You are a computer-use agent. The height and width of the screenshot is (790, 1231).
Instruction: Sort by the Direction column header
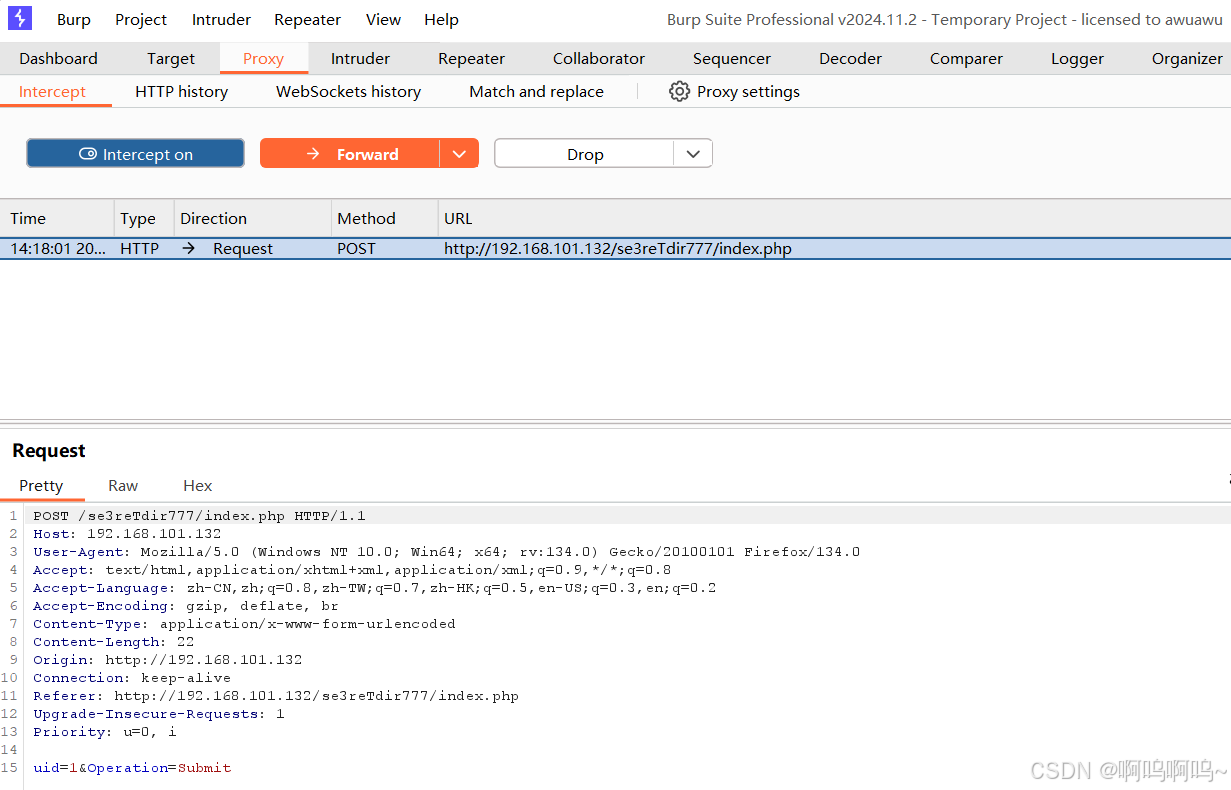pyautogui.click(x=253, y=218)
